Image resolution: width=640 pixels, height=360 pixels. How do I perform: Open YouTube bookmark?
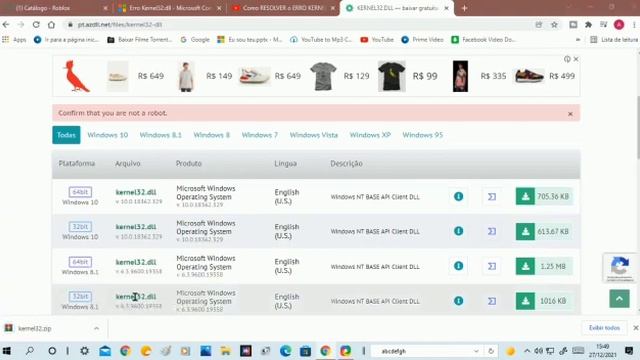pos(377,40)
